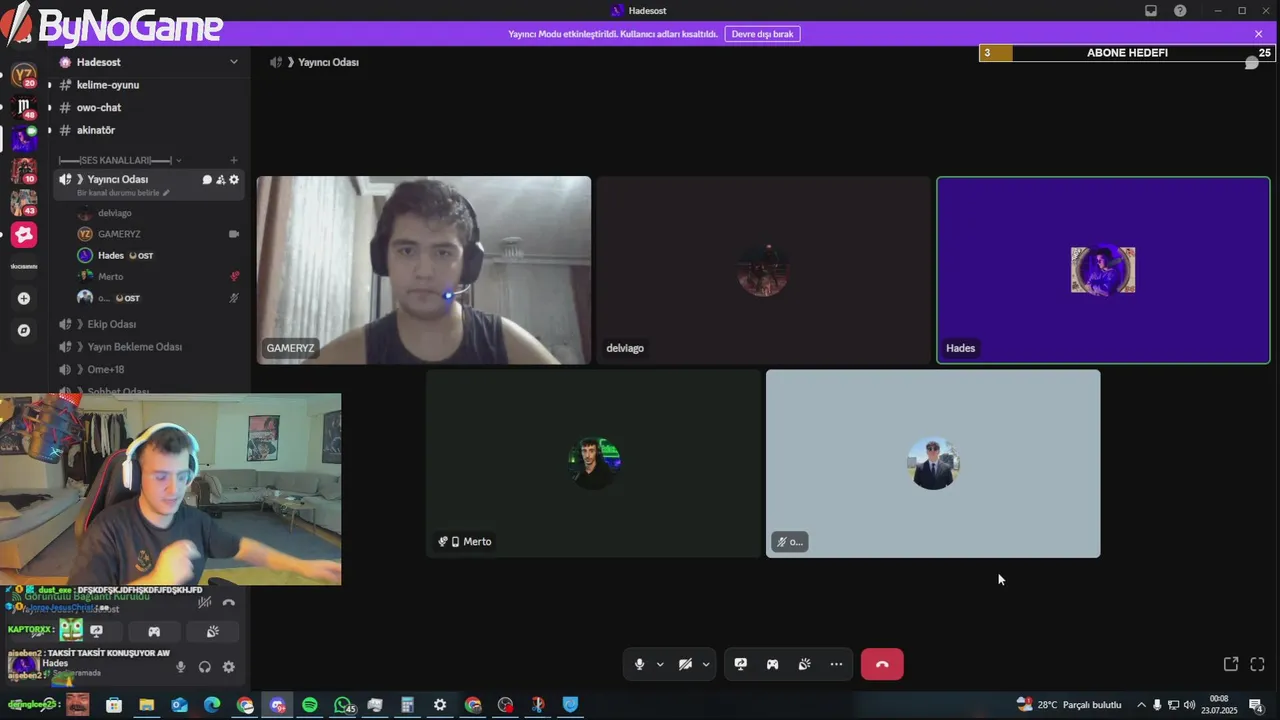Screen dimensions: 1280x720
Task: Focus Hades participant tile
Action: [x=1103, y=270]
